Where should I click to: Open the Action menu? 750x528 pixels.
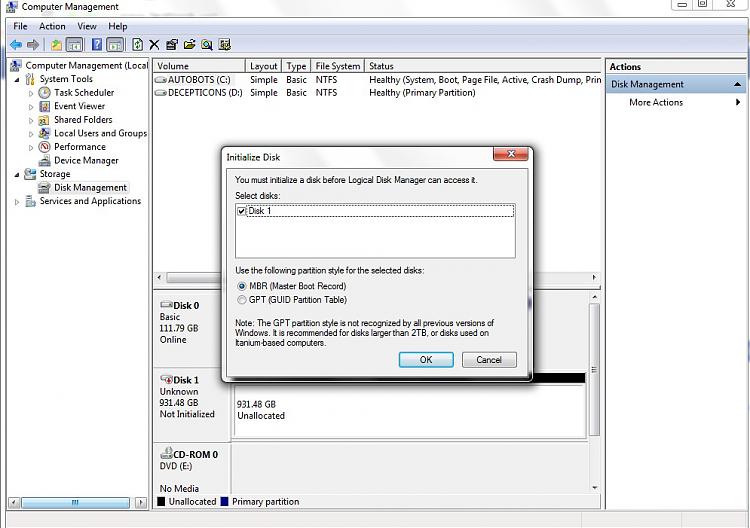52,26
